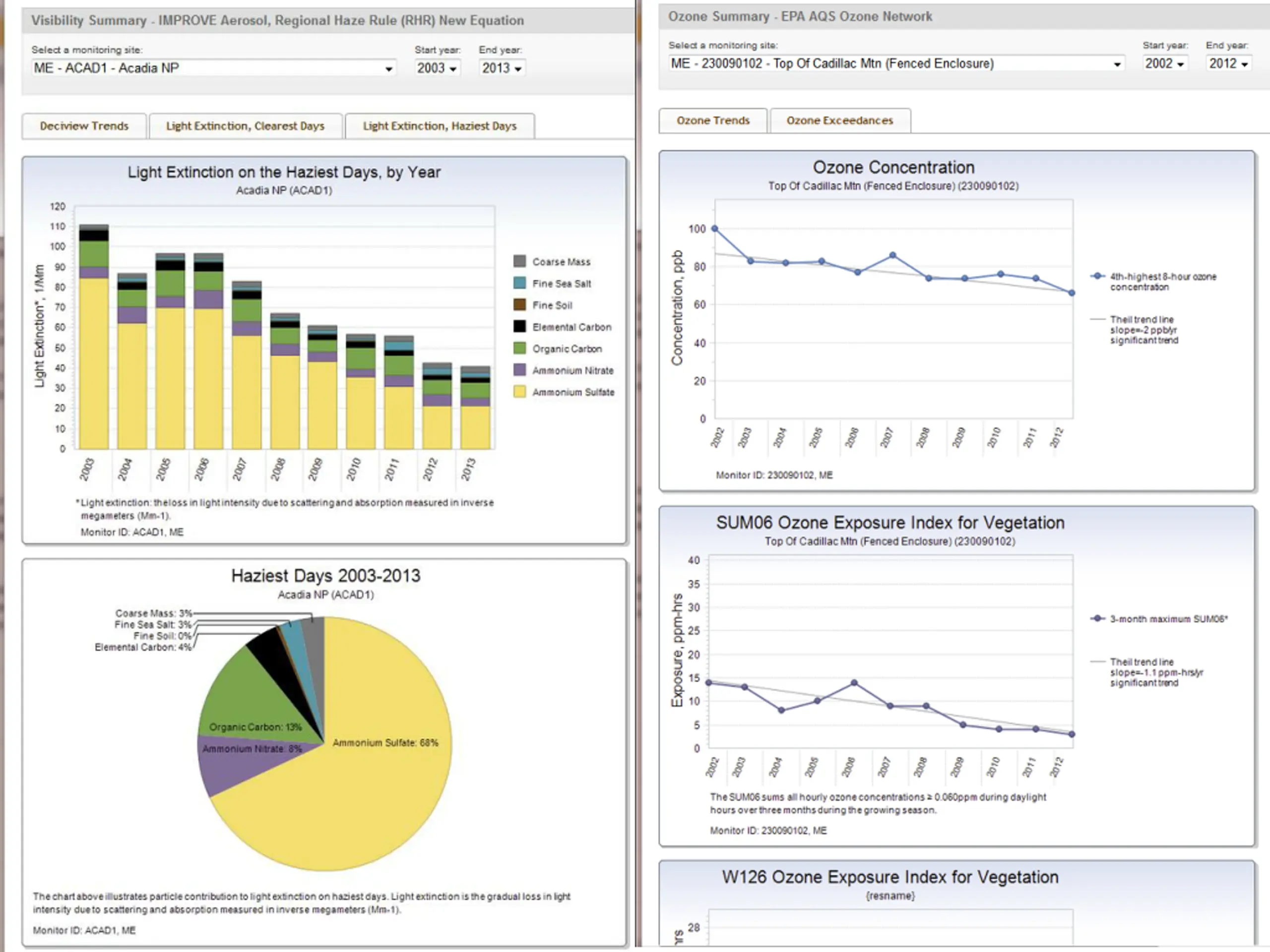Viewport: 1270px width, 952px height.
Task: Click the 2002 ozone concentration data point
Action: 715,229
